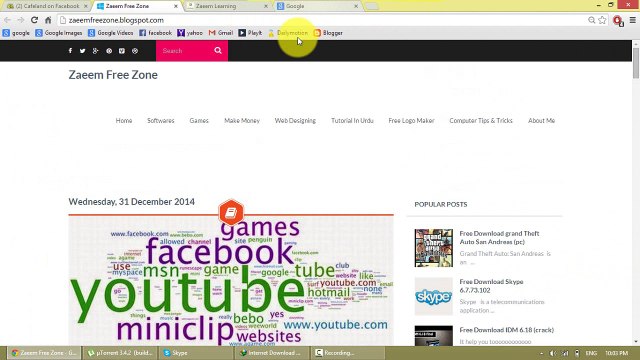
Task: Switch to the Cafeland on Facebook tab
Action: click(46, 6)
